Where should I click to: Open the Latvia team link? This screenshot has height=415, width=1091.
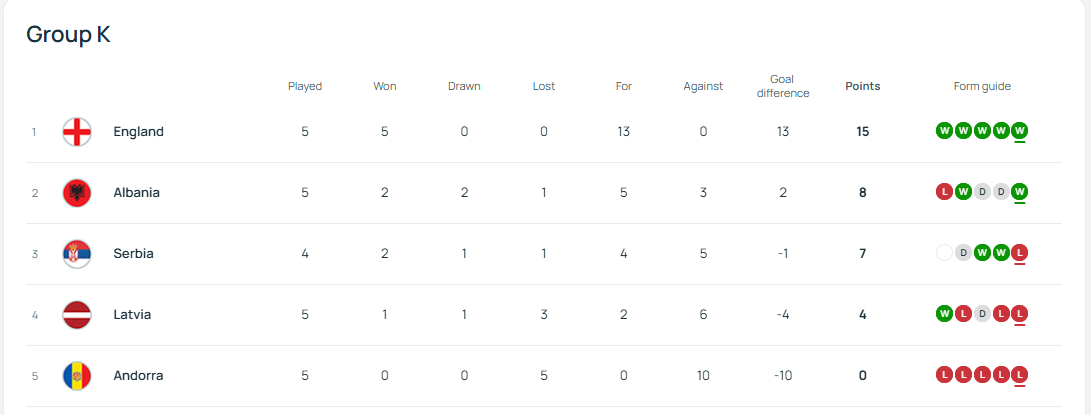coord(132,315)
